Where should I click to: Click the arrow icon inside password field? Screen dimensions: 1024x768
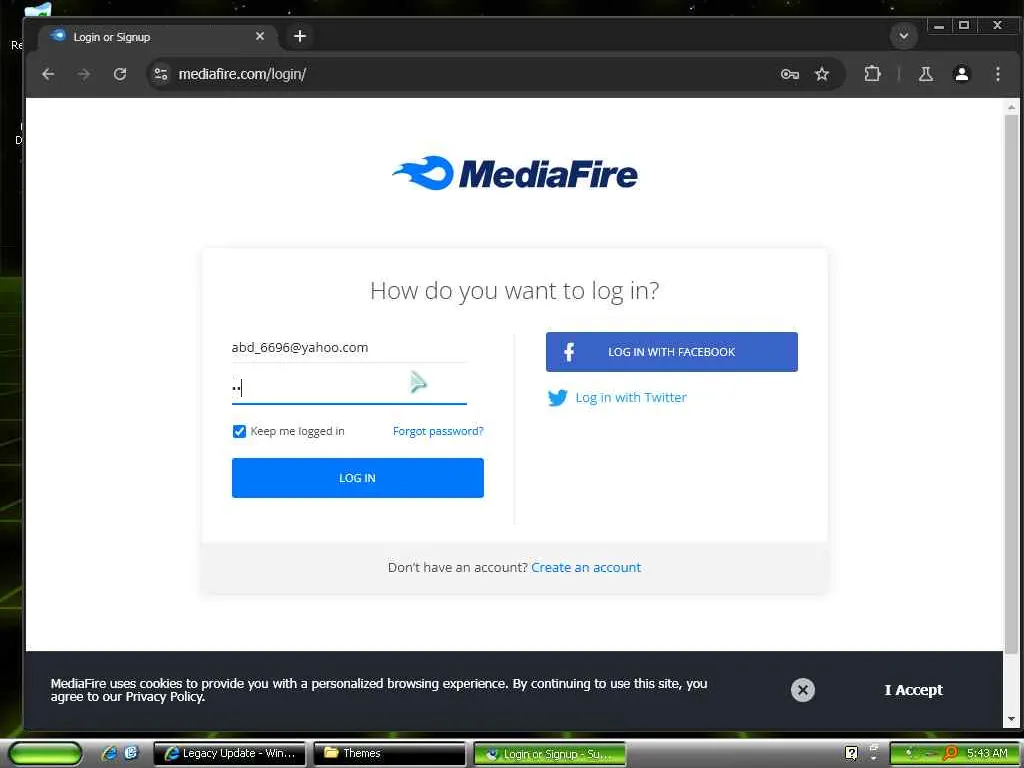(x=418, y=382)
